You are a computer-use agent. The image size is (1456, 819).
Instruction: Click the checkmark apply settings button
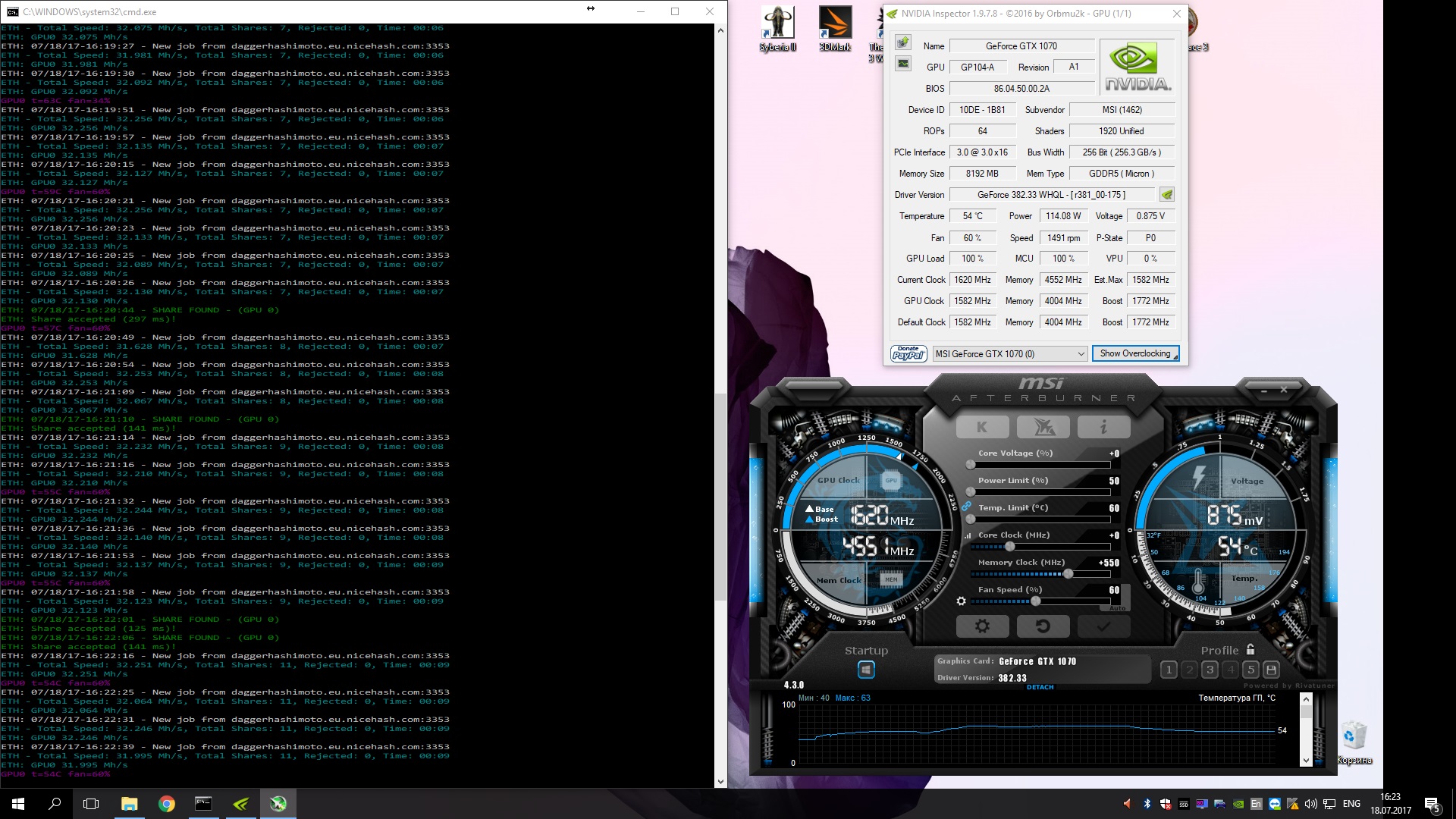[x=1103, y=626]
